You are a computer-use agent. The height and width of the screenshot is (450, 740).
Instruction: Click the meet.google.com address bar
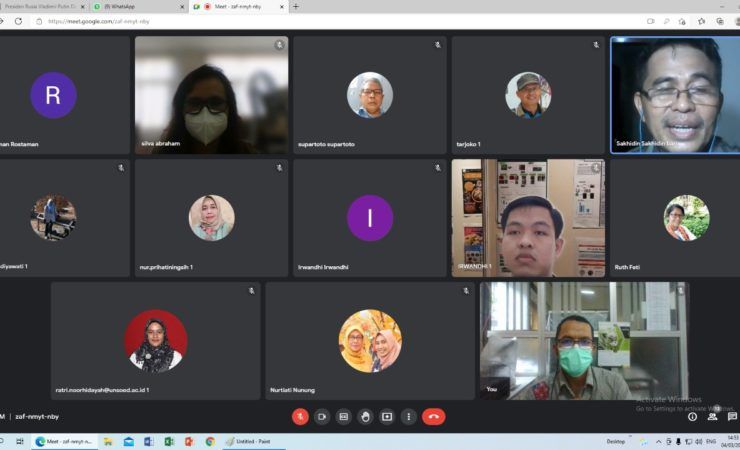(x=98, y=21)
